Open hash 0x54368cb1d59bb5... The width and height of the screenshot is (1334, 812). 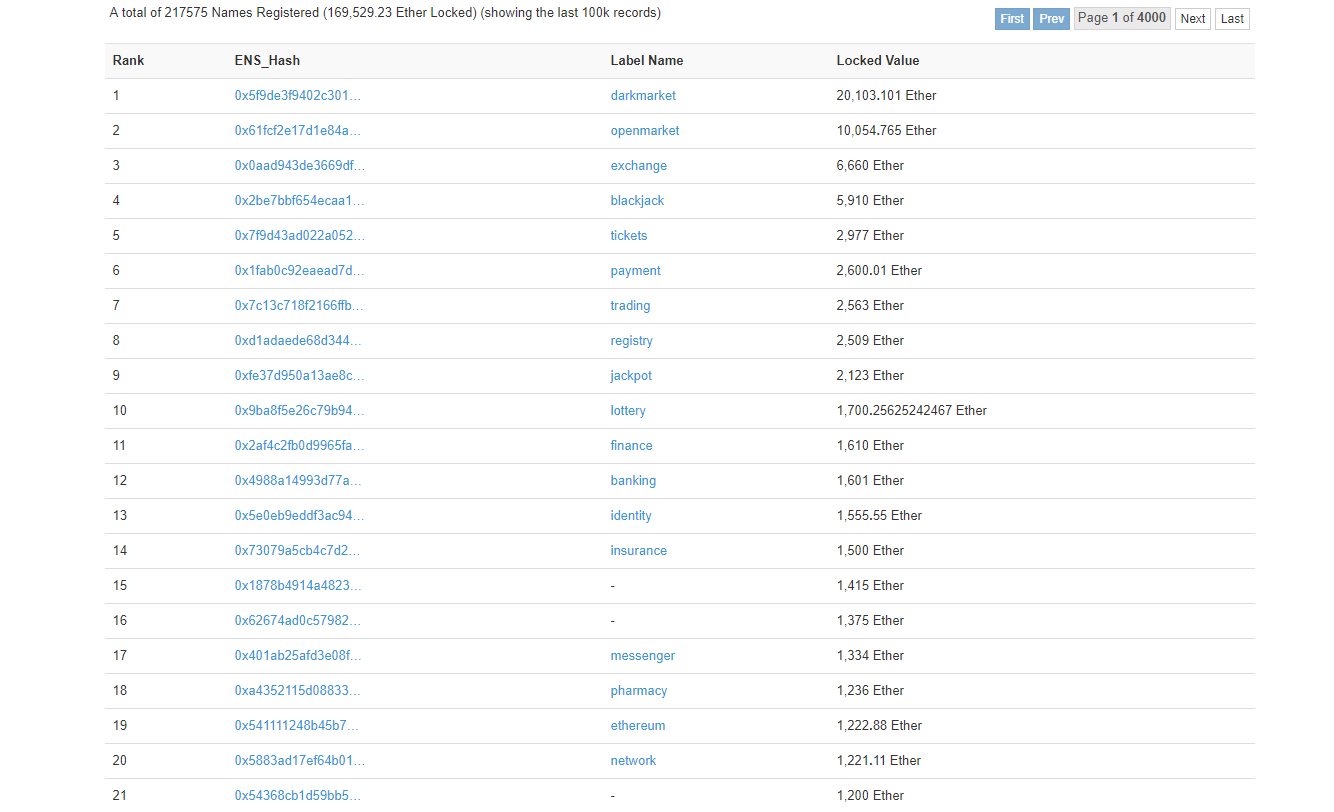[x=297, y=796]
